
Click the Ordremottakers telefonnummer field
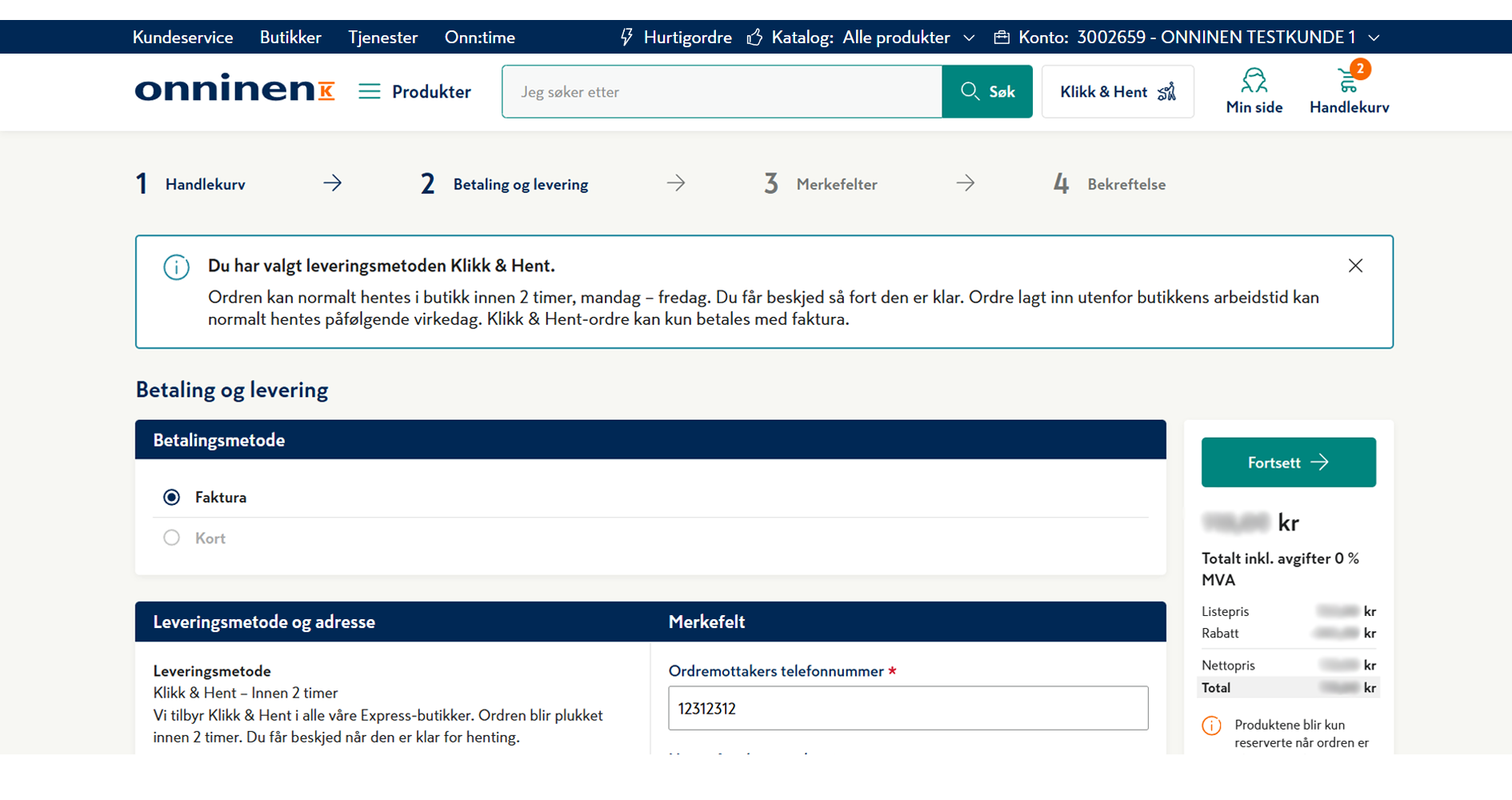point(908,708)
